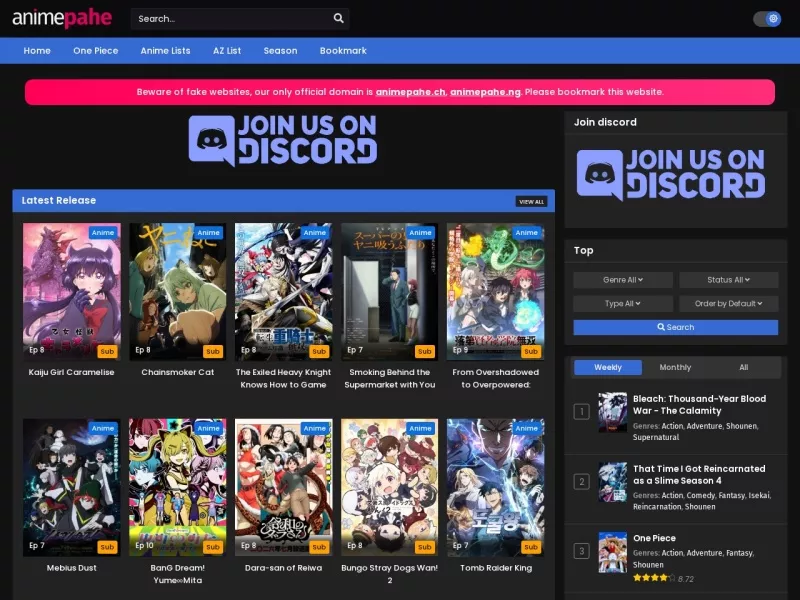Click the Sub badge on Smoking Behind the Supermarket
The width and height of the screenshot is (800, 600).
click(x=424, y=351)
